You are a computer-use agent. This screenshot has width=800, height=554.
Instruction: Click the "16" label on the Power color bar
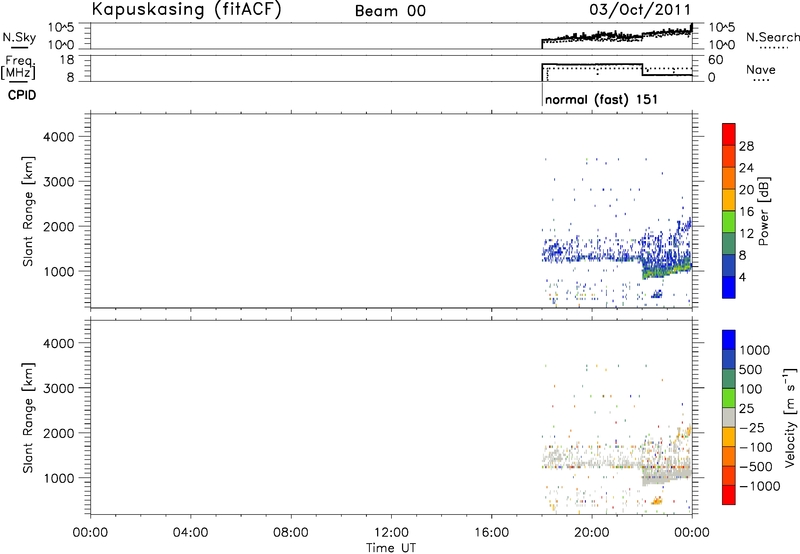(746, 212)
